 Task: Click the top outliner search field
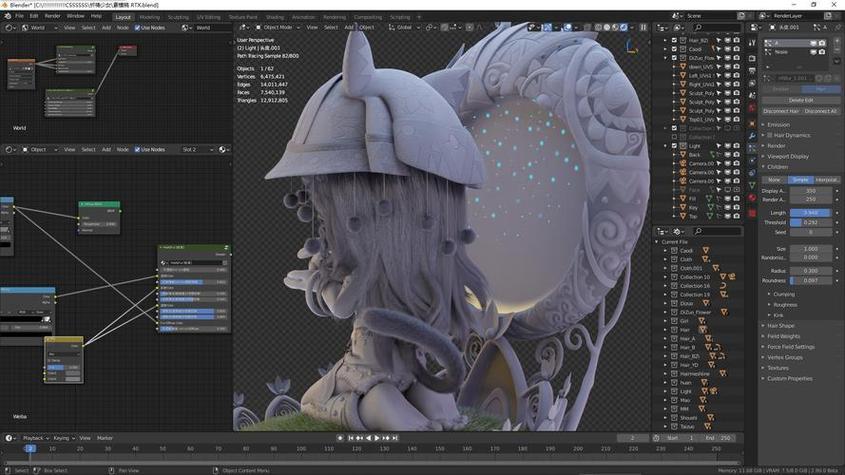point(717,27)
